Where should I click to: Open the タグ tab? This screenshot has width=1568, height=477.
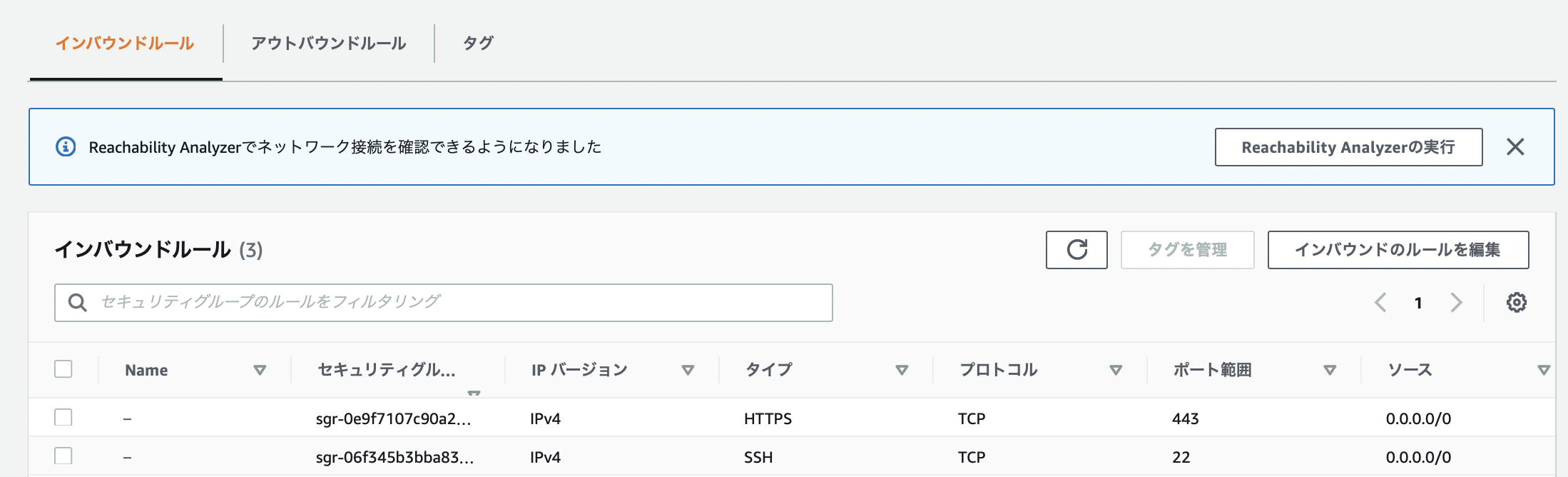(478, 44)
